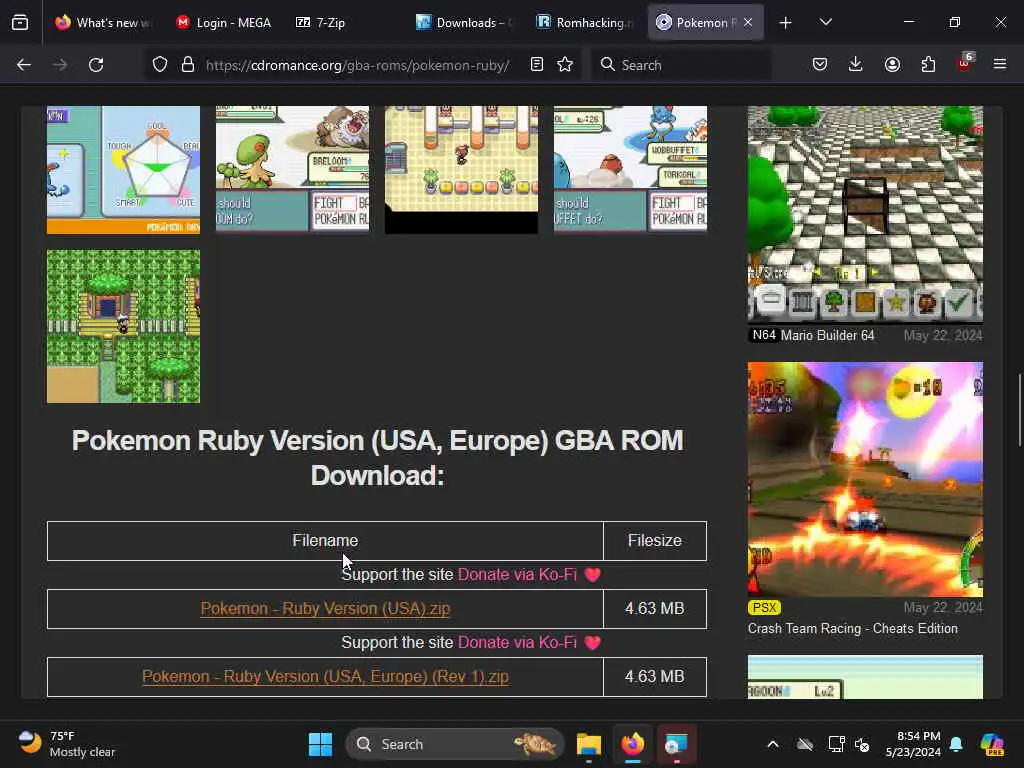
Task: Switch to 7-Zip tab
Action: [x=344, y=23]
